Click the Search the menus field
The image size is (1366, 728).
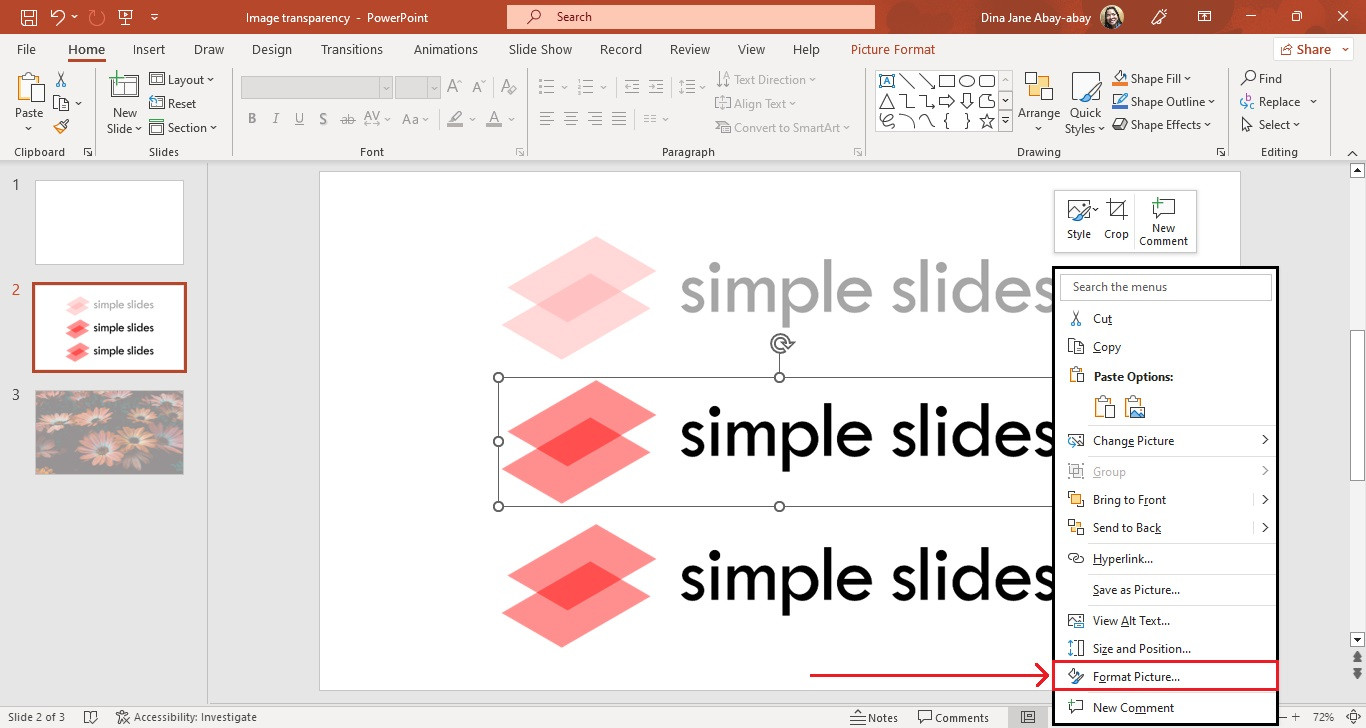pyautogui.click(x=1166, y=287)
